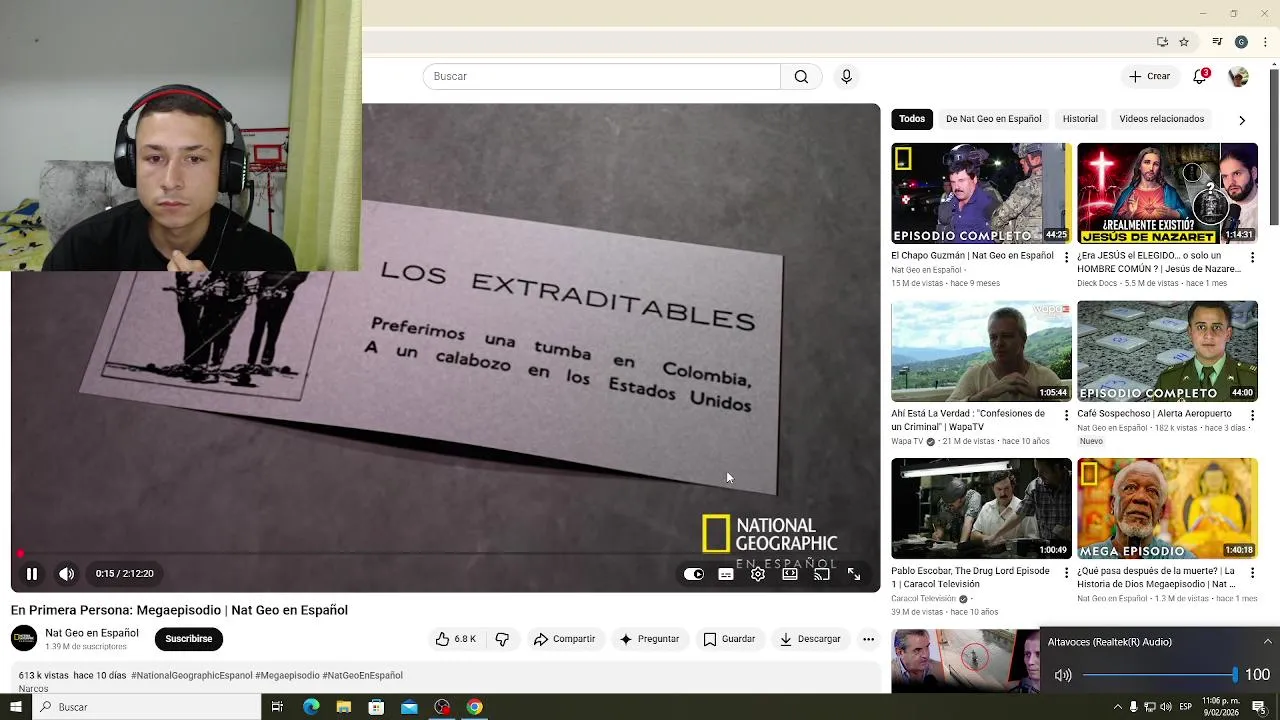Open options for Café Sospechoso video
The width and height of the screenshot is (1280, 720).
click(x=1252, y=415)
